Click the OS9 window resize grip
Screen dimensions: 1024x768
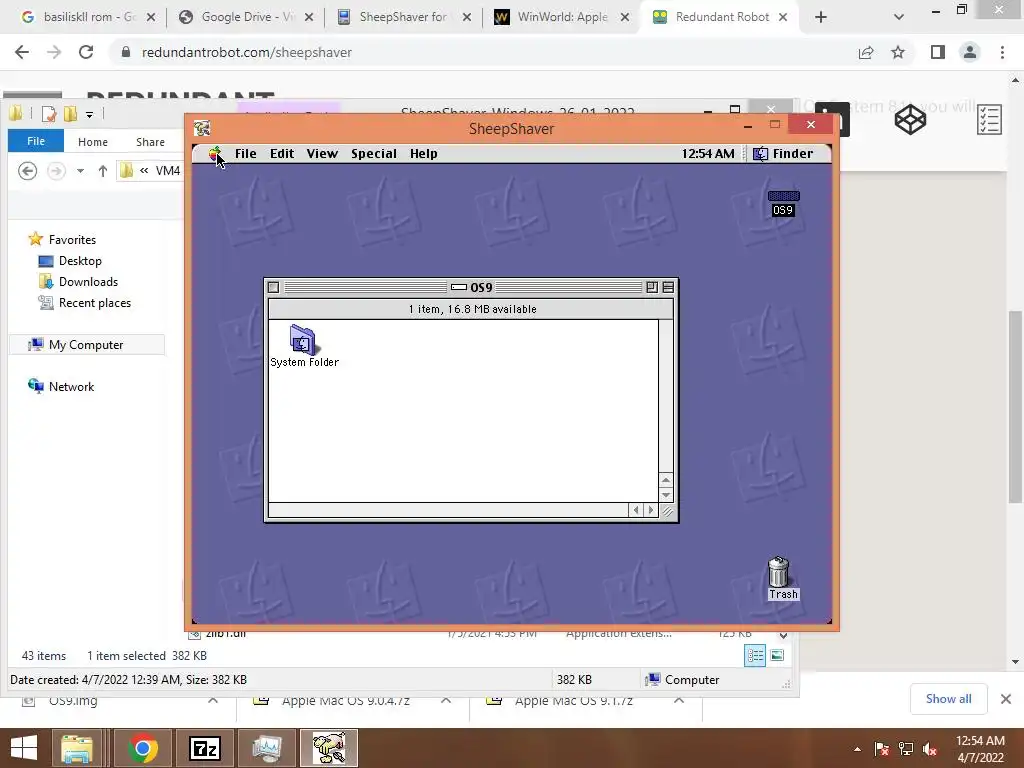point(667,511)
